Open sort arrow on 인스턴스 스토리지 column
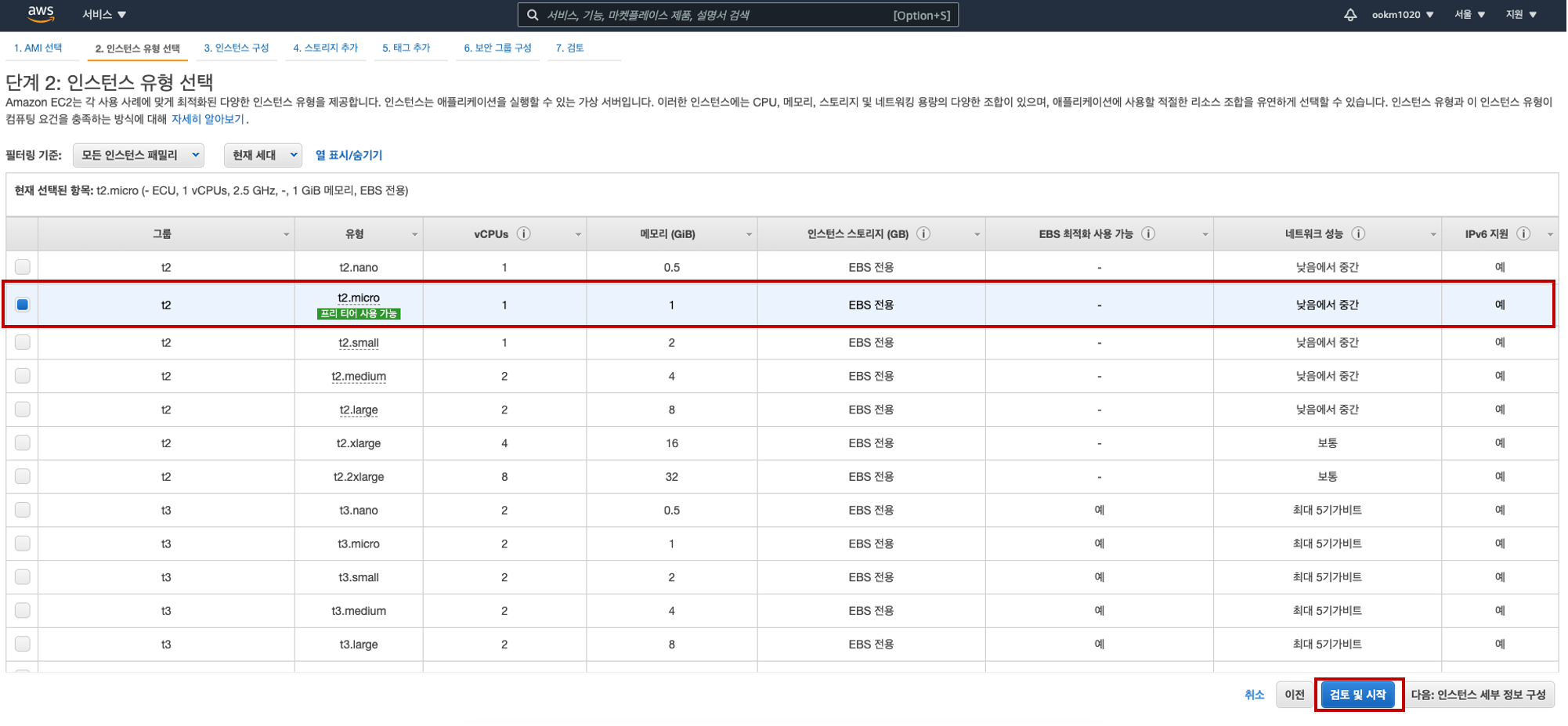The image size is (1568, 726). pos(977,234)
